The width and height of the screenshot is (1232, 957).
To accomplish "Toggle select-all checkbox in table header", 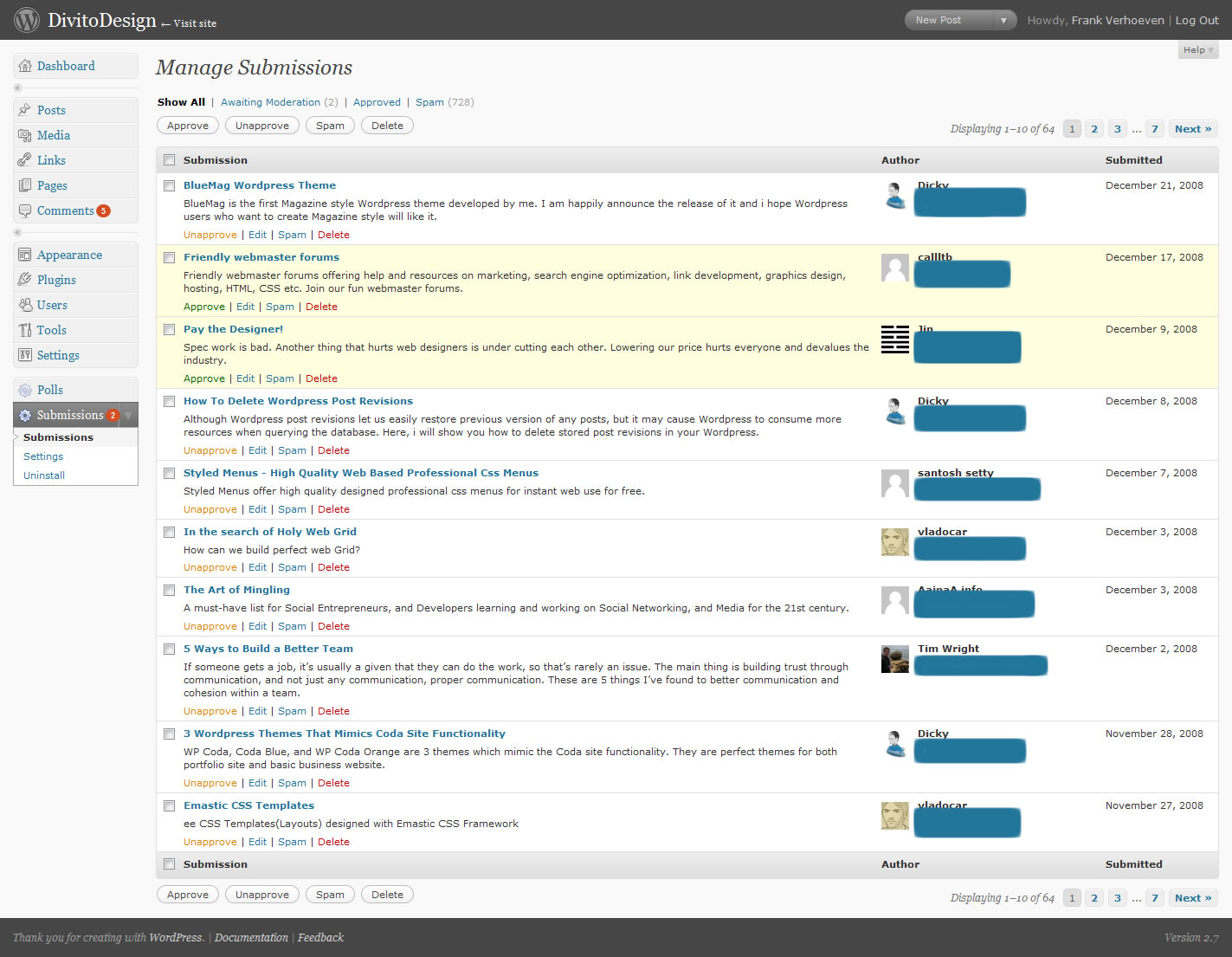I will click(x=170, y=160).
